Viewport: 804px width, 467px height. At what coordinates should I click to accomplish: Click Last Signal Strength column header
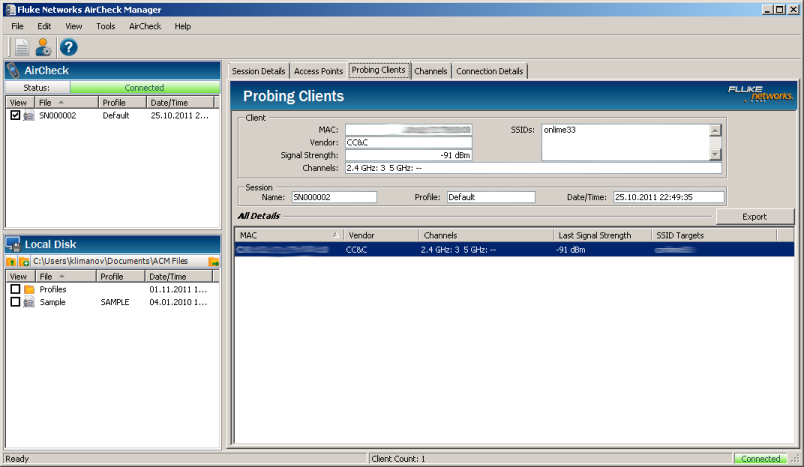(x=602, y=235)
